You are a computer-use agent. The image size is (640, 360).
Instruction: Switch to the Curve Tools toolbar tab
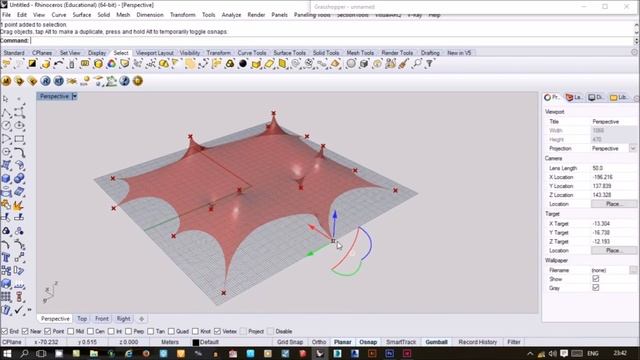pyautogui.click(x=252, y=53)
